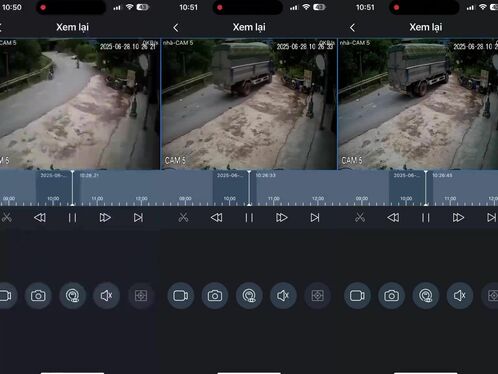The image size is (498, 374).
Task: Open fisheye view icon in the middle screen
Action: tap(249, 296)
